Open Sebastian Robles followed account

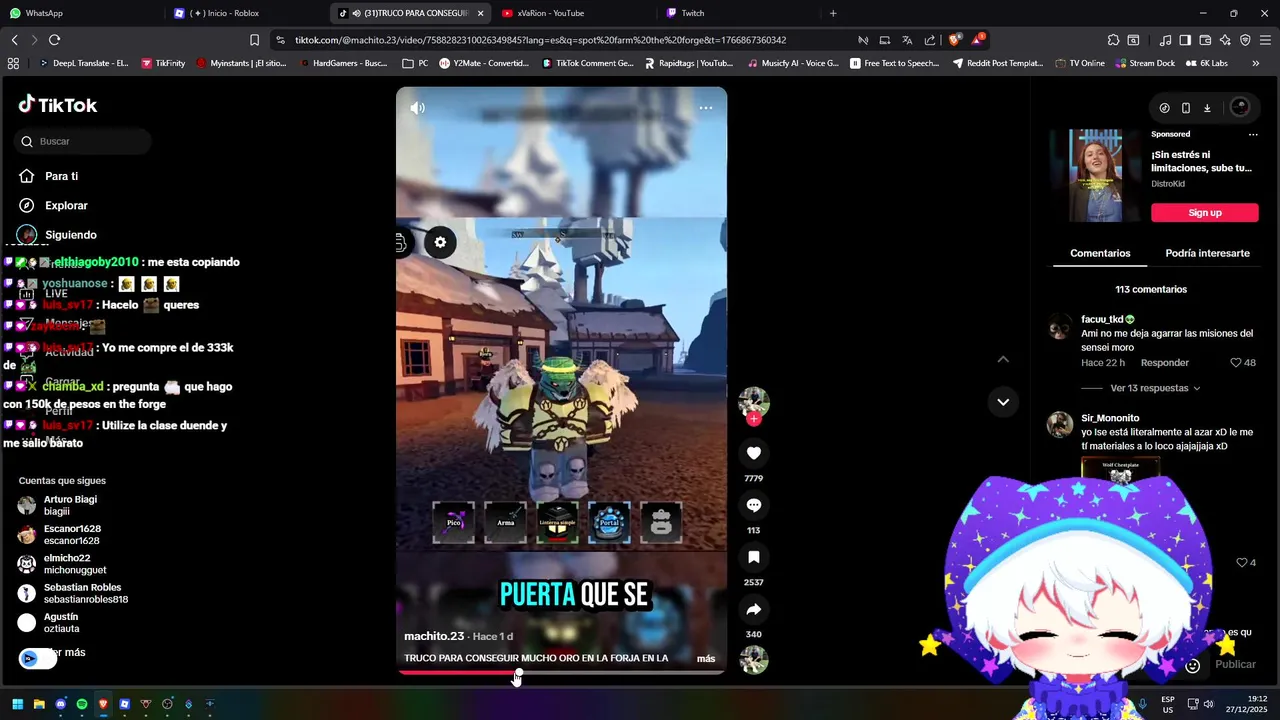[x=73, y=593]
